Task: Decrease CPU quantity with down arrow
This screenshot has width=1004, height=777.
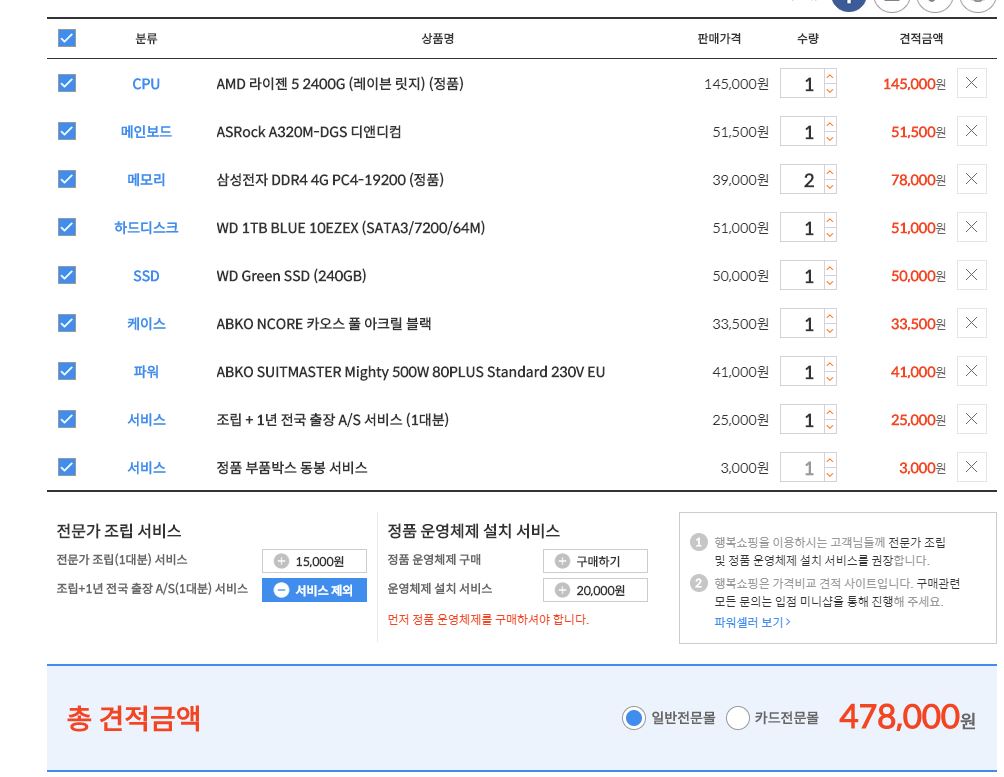Action: (x=830, y=91)
